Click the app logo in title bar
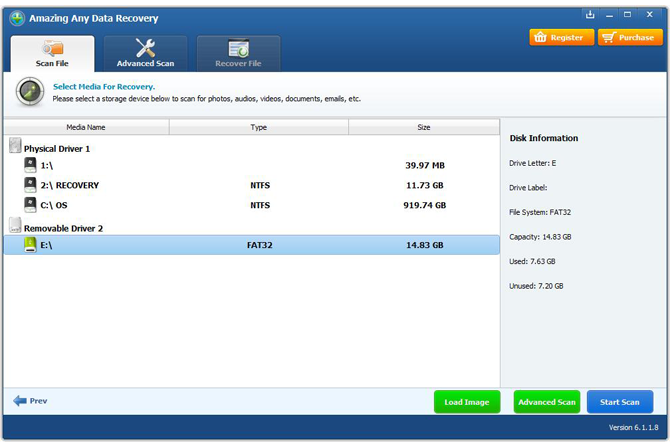Viewport: 670px width, 447px height. pyautogui.click(x=17, y=18)
